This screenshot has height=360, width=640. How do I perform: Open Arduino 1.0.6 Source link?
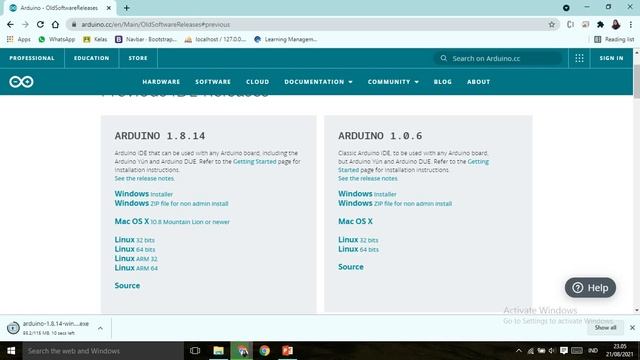(351, 267)
